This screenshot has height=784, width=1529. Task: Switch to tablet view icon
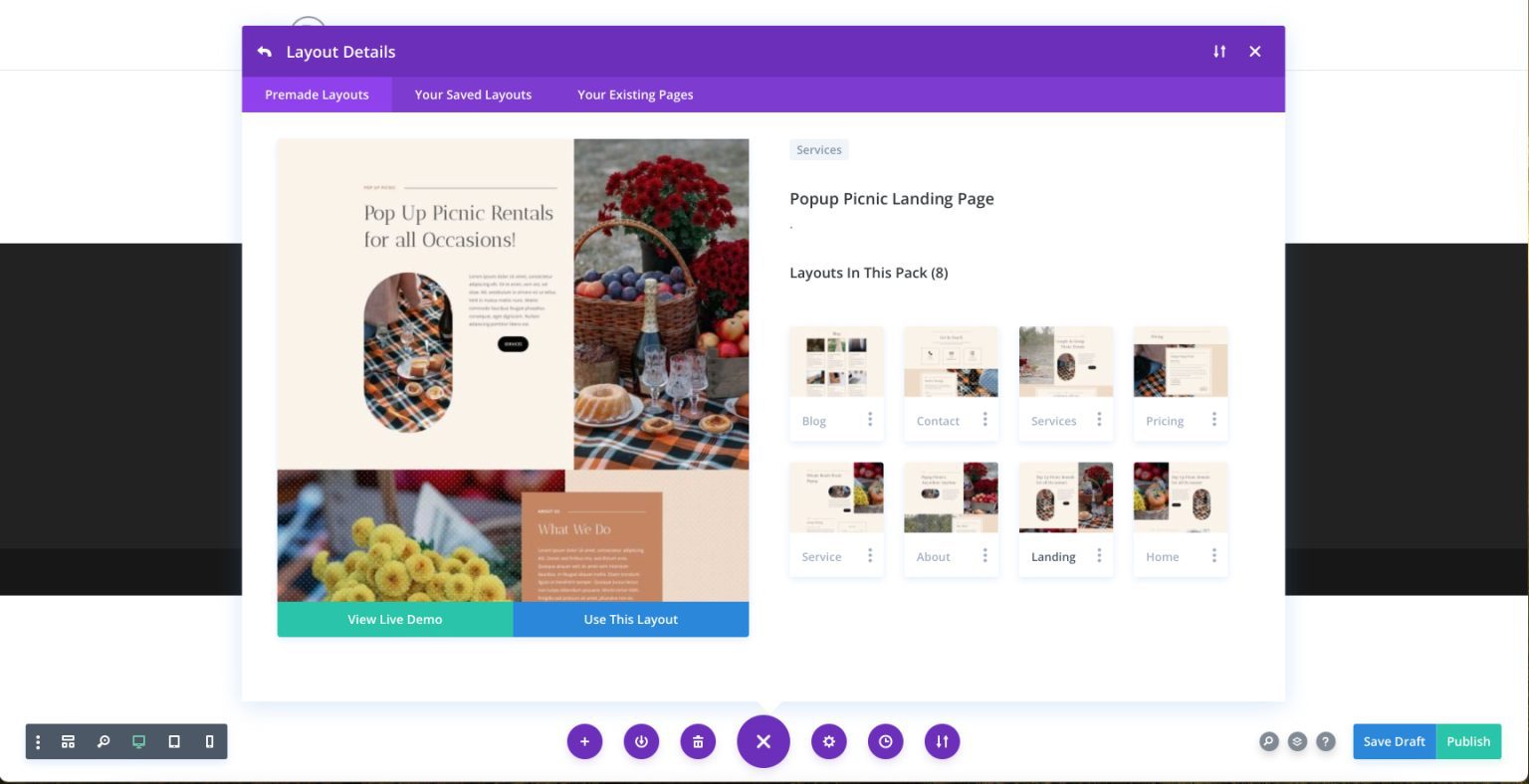[x=174, y=741]
